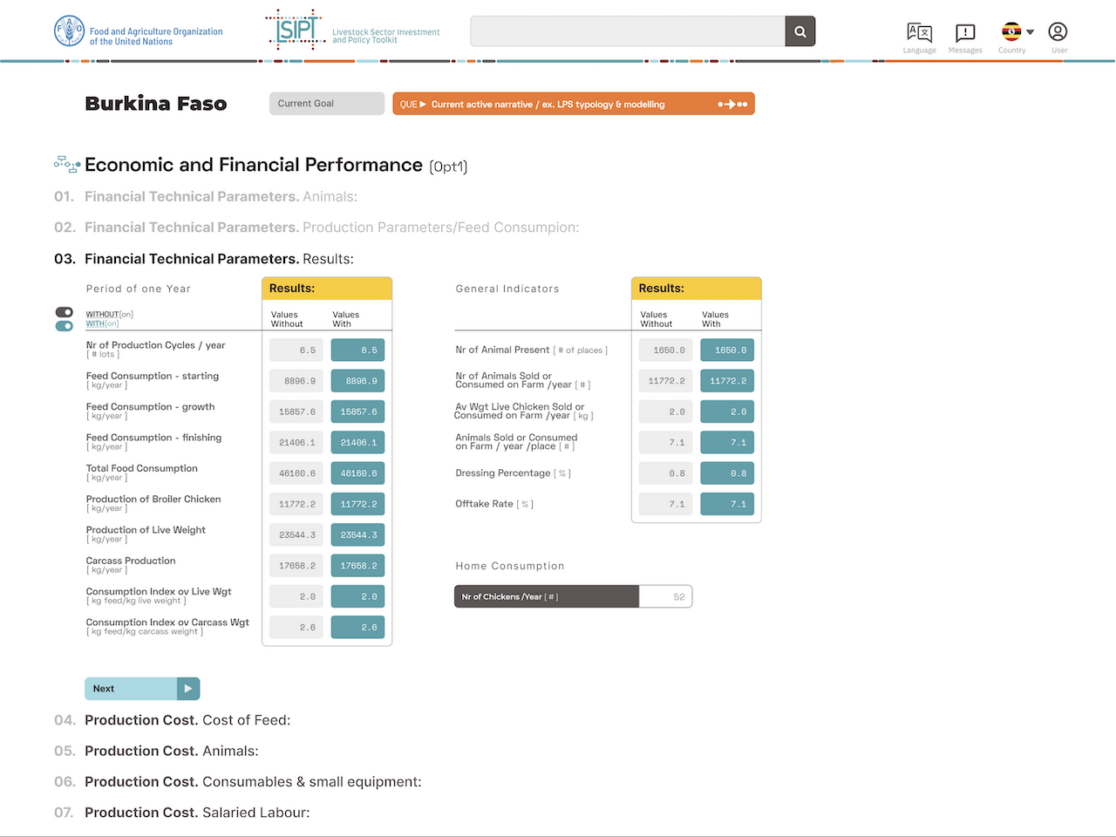This screenshot has height=837, width=1116.
Task: Expand section 04 Production Cost of Feed
Action: [x=187, y=720]
